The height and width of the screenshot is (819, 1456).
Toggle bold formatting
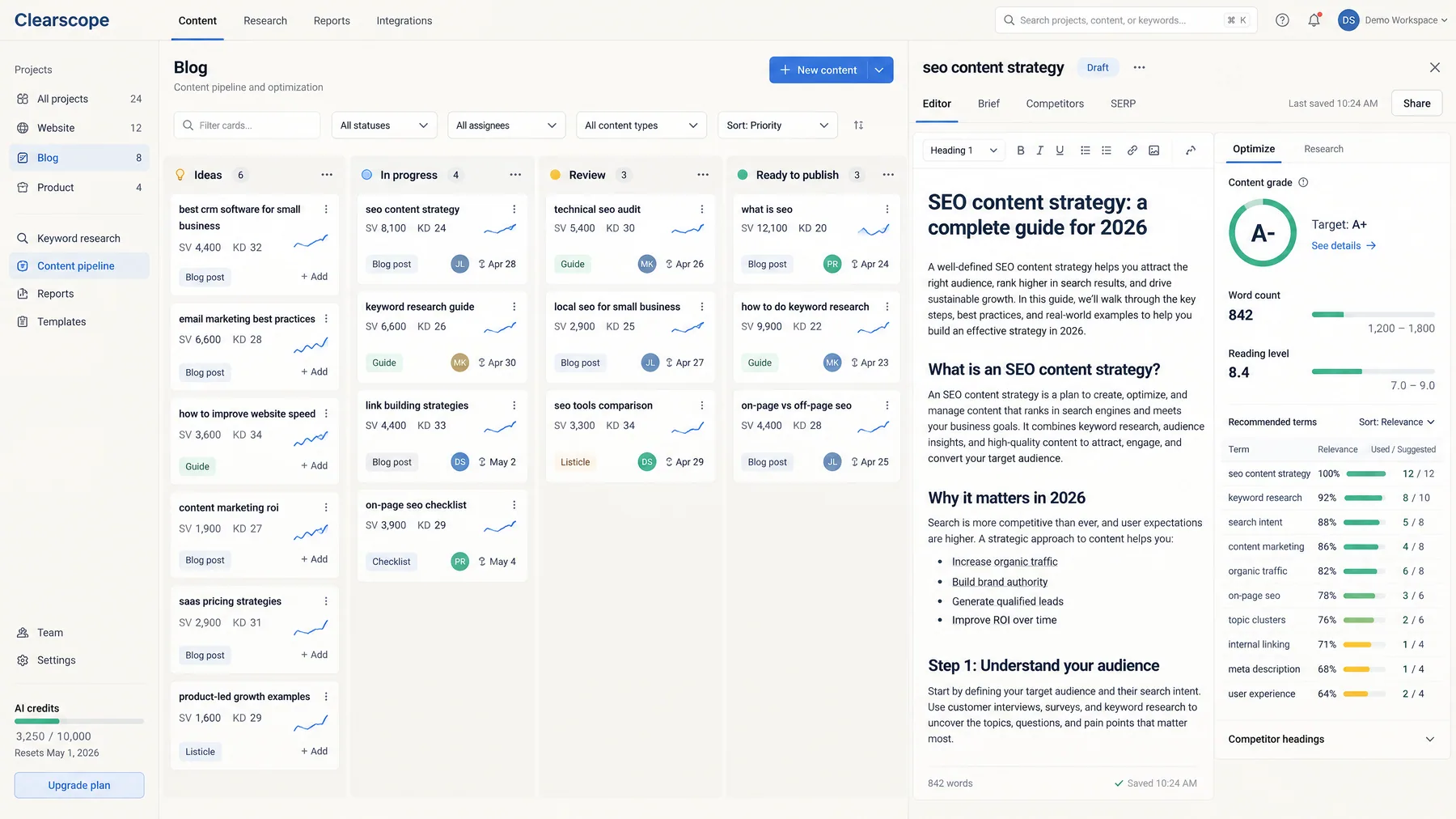click(1021, 150)
